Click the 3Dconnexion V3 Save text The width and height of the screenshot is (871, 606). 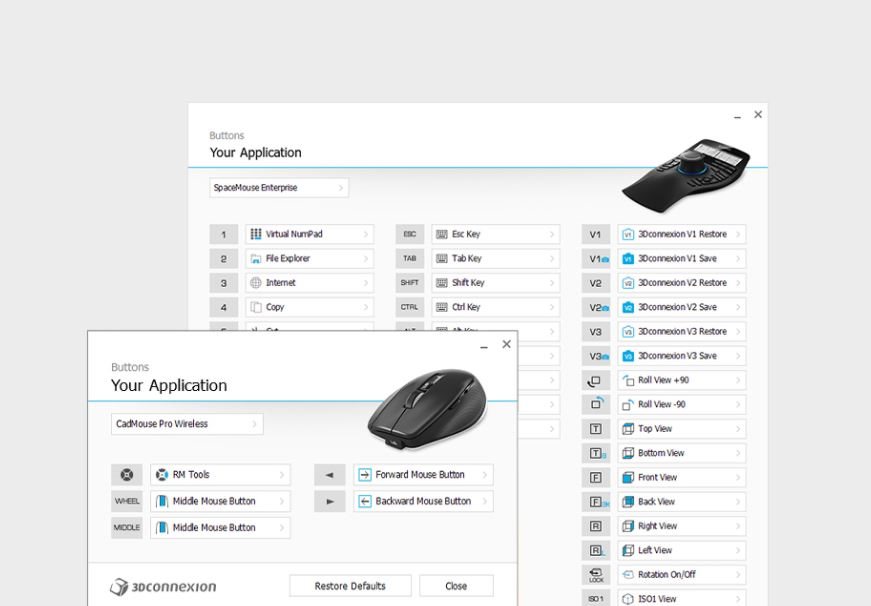(x=677, y=356)
